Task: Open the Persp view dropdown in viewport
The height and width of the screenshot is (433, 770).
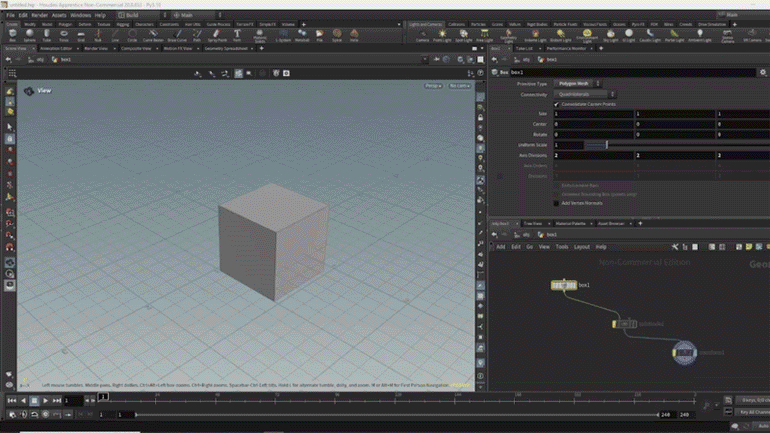Action: click(x=433, y=86)
